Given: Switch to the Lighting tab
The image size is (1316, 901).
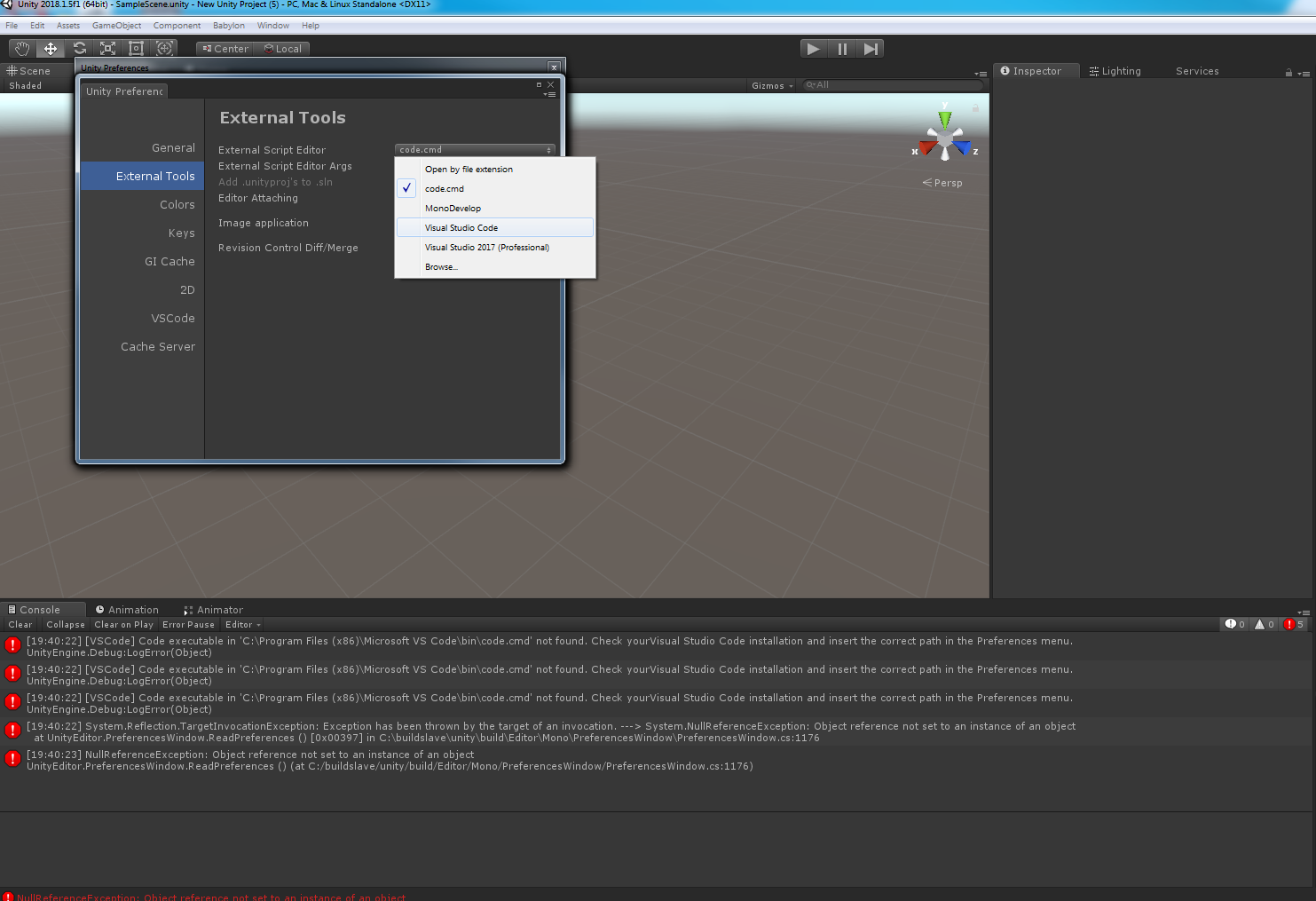Looking at the screenshot, I should click(1115, 71).
